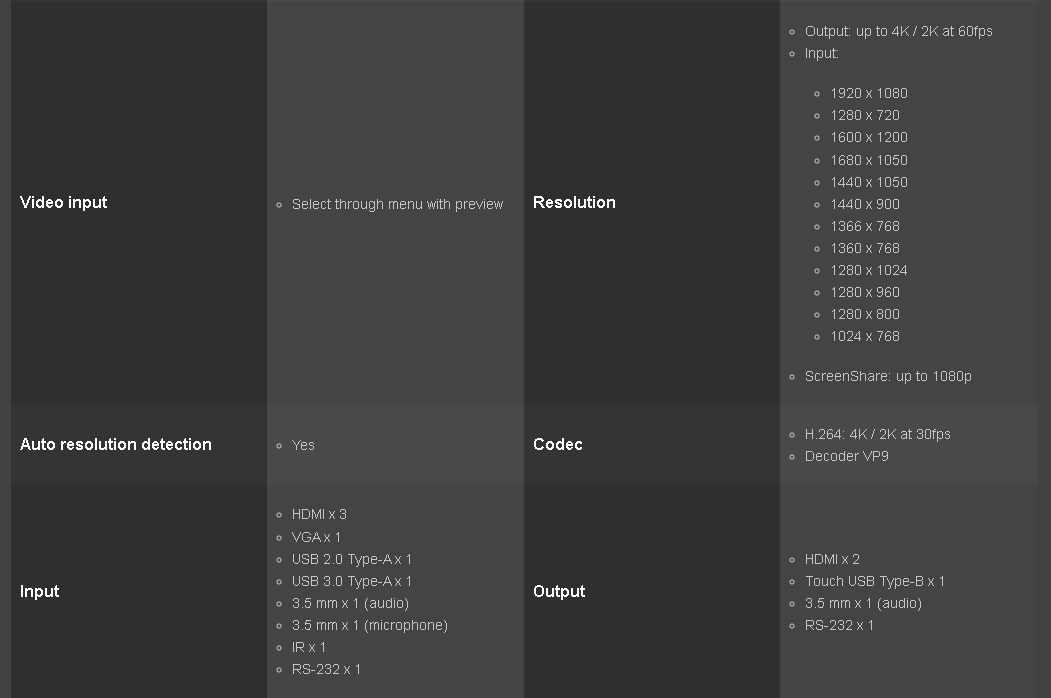1051x698 pixels.
Task: Click the H.264 codec entry
Action: coord(877,434)
